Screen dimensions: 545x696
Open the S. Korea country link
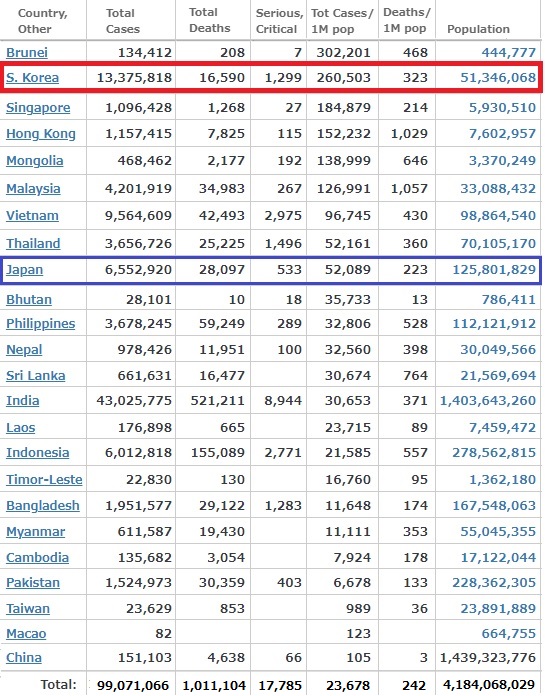coord(32,78)
